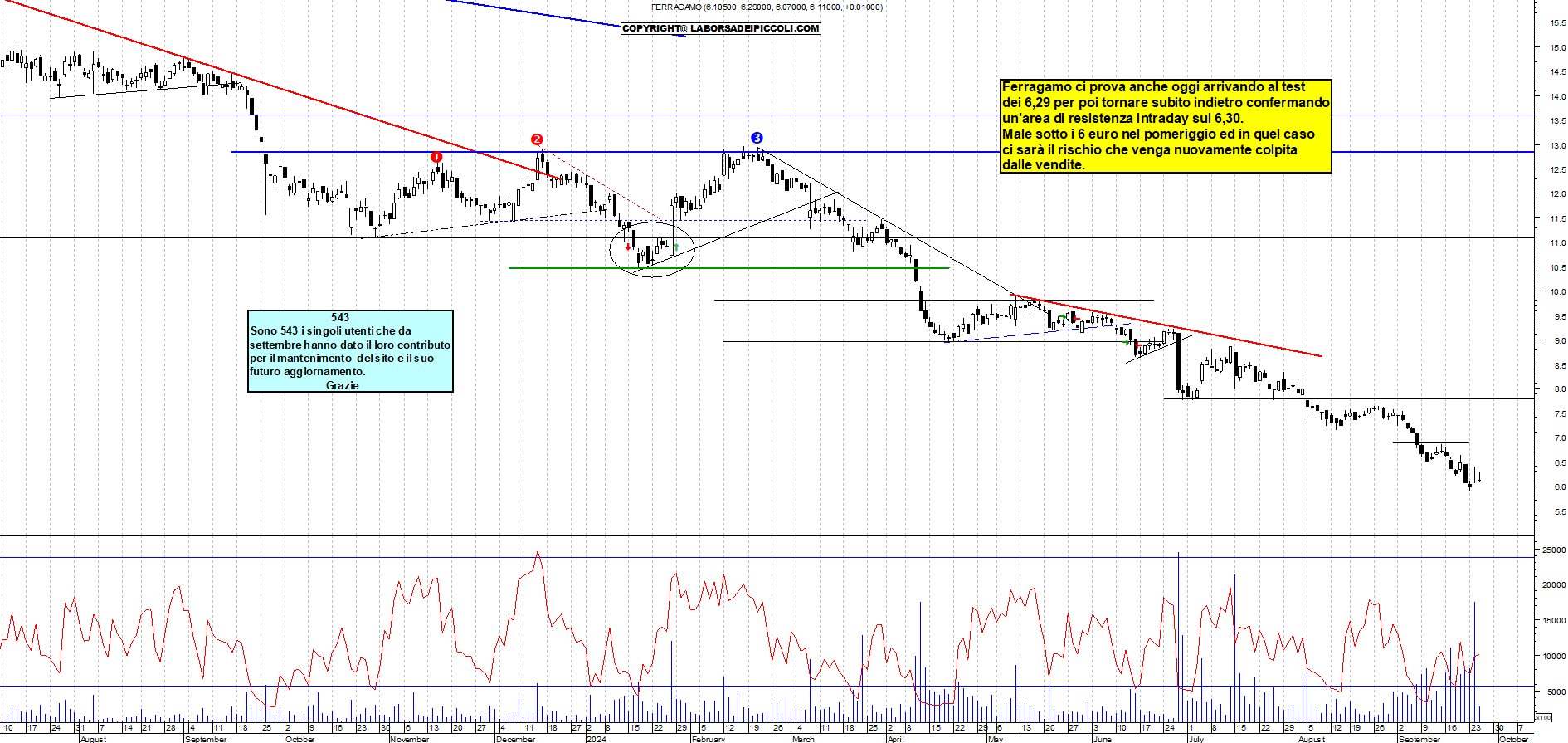Select the yellow Ferragamo commentary note box
Viewport: 1568px width, 743px height.
point(1166,126)
